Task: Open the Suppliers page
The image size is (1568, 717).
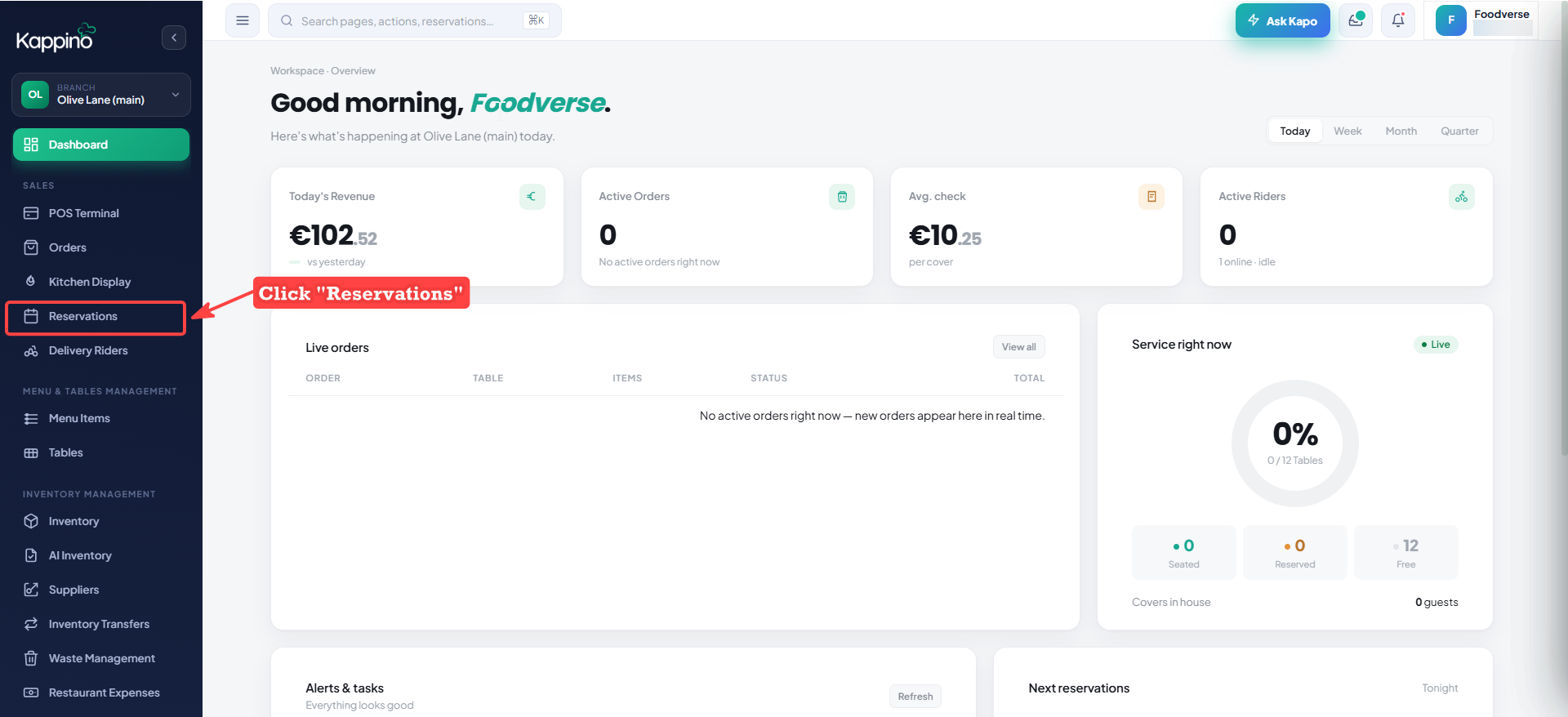Action: pyautogui.click(x=101, y=590)
